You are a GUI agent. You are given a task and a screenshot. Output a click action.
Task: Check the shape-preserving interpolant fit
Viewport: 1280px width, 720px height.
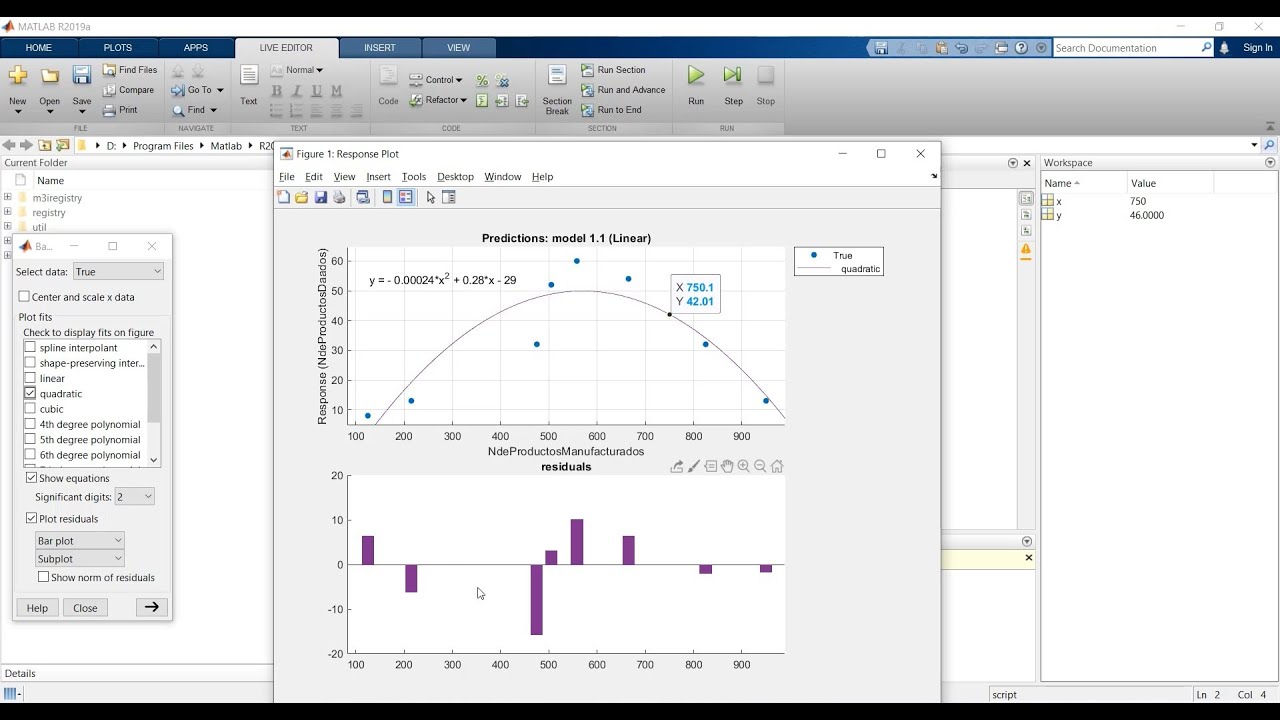point(30,363)
